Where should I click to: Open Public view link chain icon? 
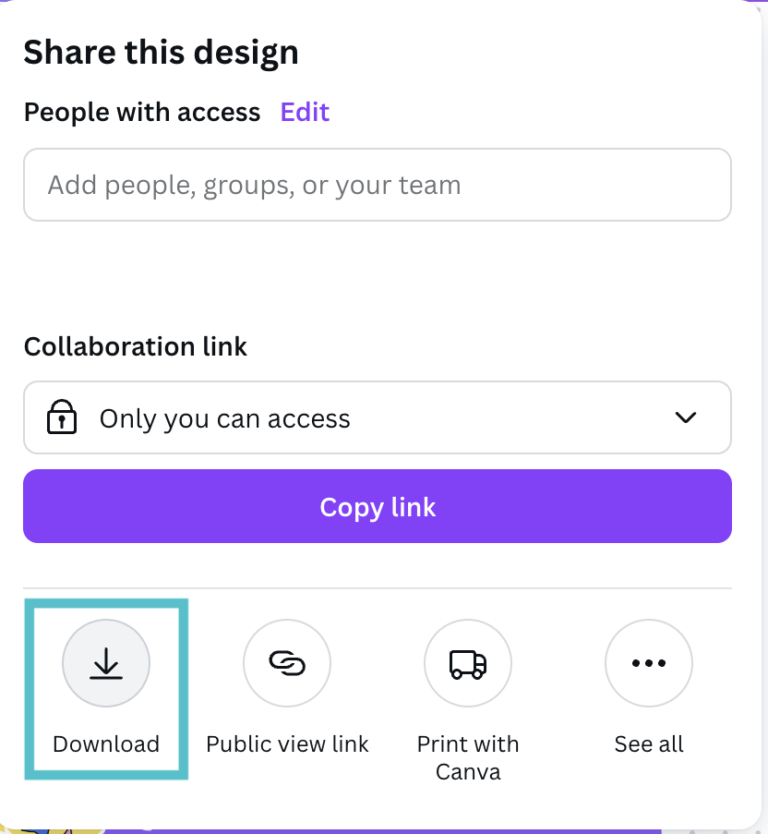(x=287, y=663)
